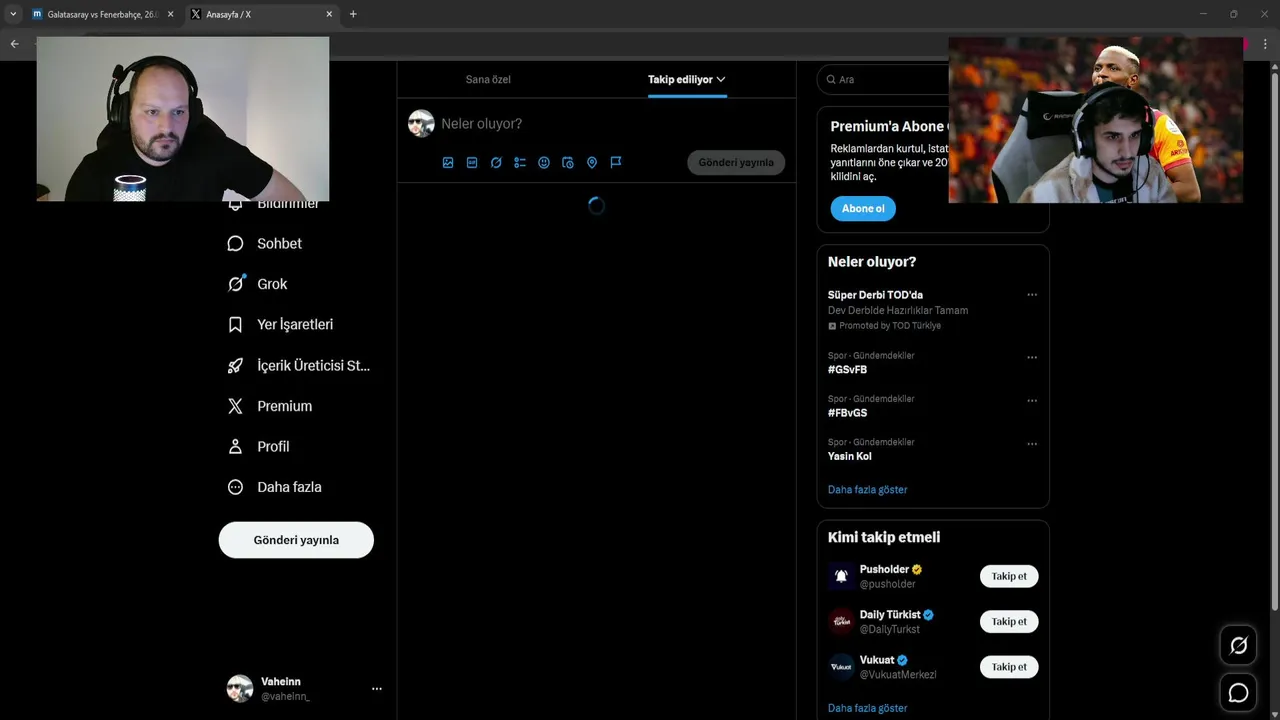
Task: Open Daily Türkist's profile avatar
Action: (x=841, y=621)
